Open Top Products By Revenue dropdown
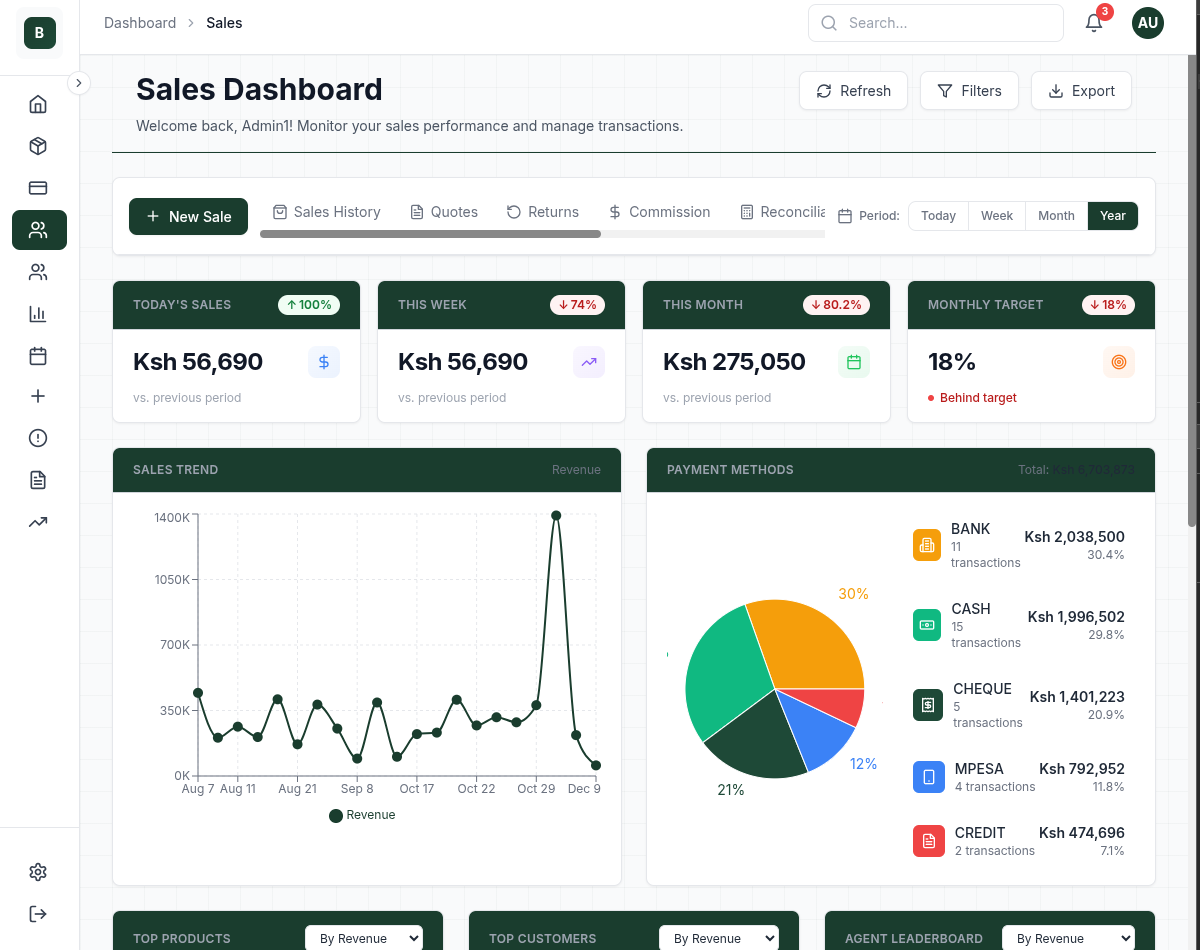 click(364, 938)
